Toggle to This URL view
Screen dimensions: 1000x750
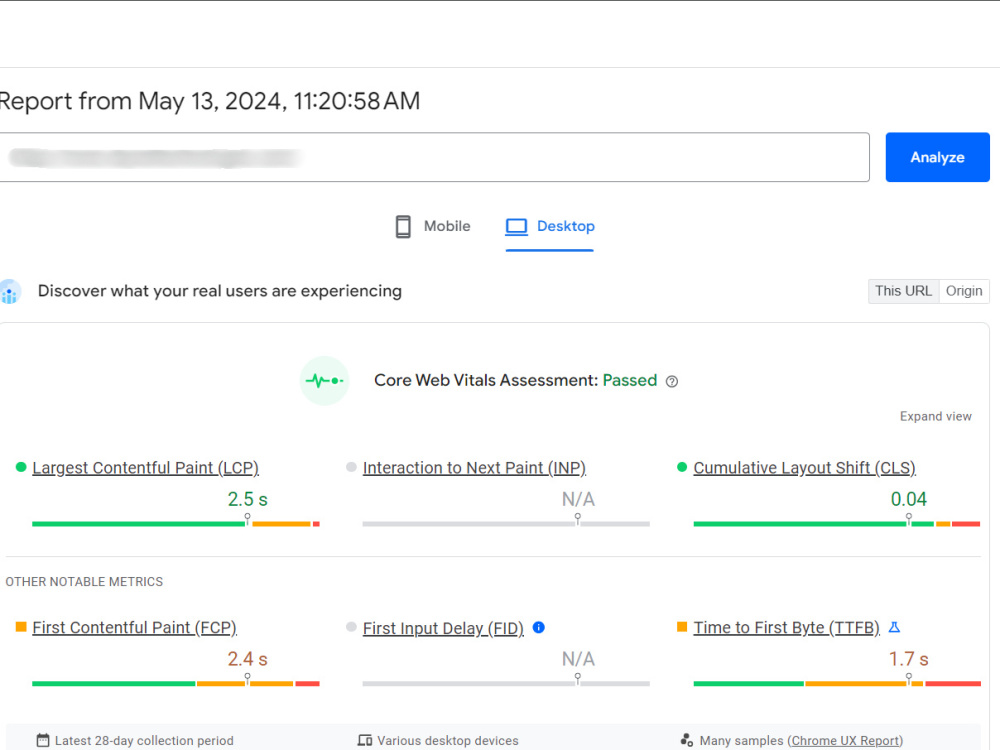tap(903, 291)
